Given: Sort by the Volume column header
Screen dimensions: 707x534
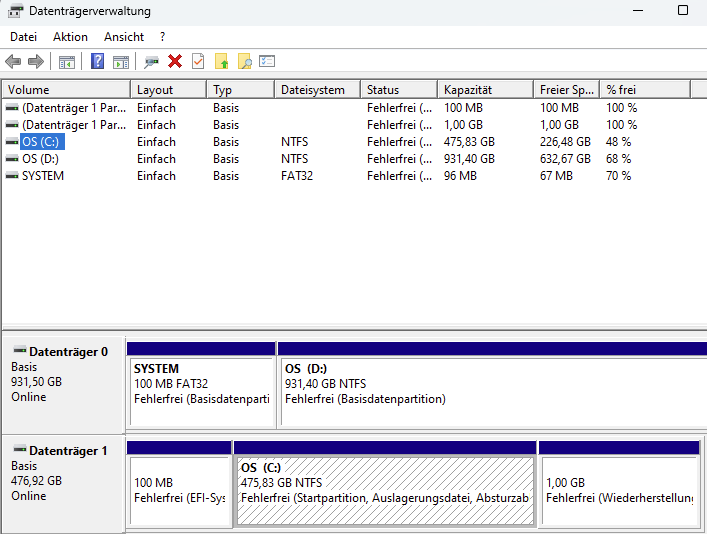Looking at the screenshot, I should point(67,90).
